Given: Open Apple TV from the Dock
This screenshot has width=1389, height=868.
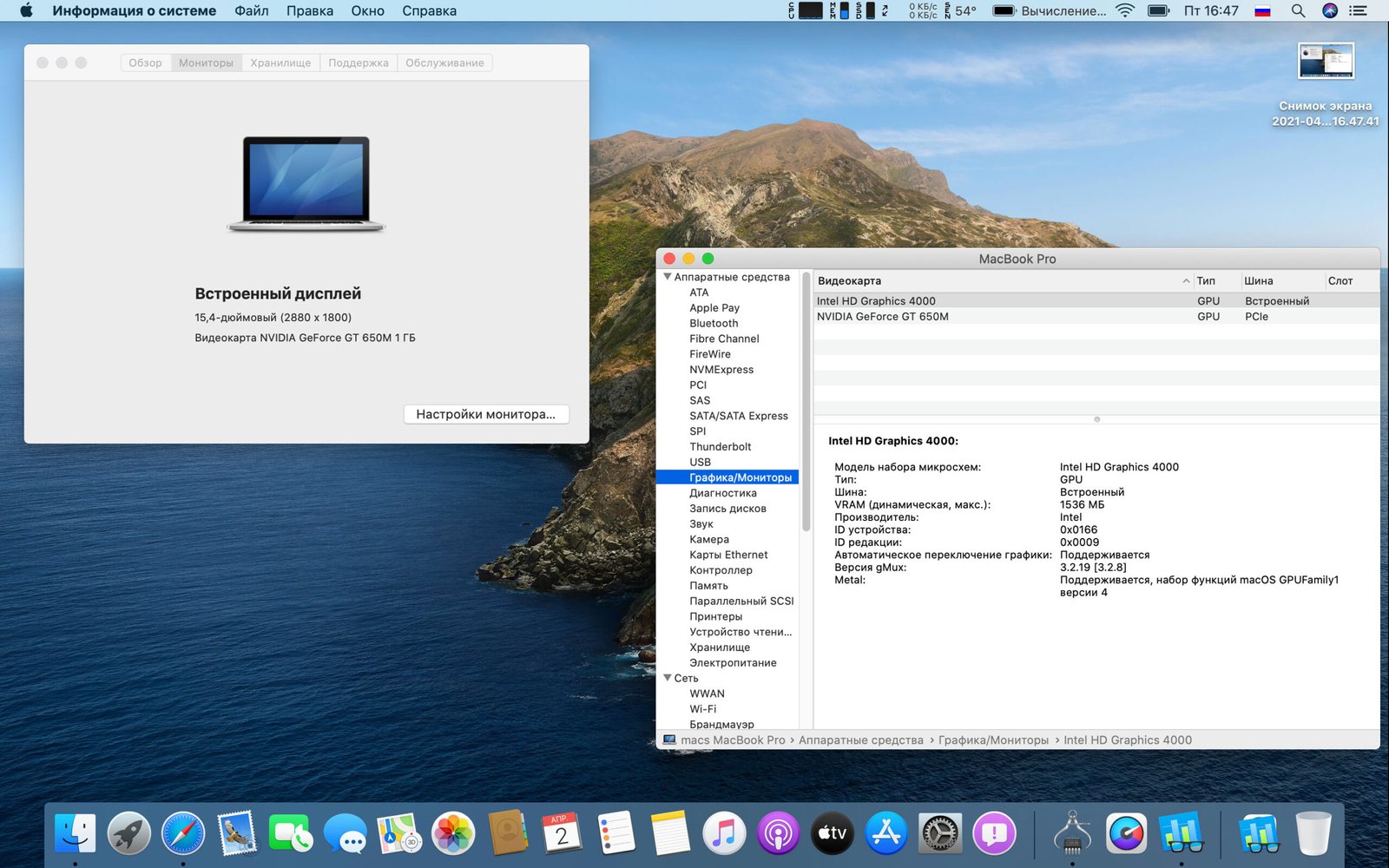Looking at the screenshot, I should [x=833, y=834].
